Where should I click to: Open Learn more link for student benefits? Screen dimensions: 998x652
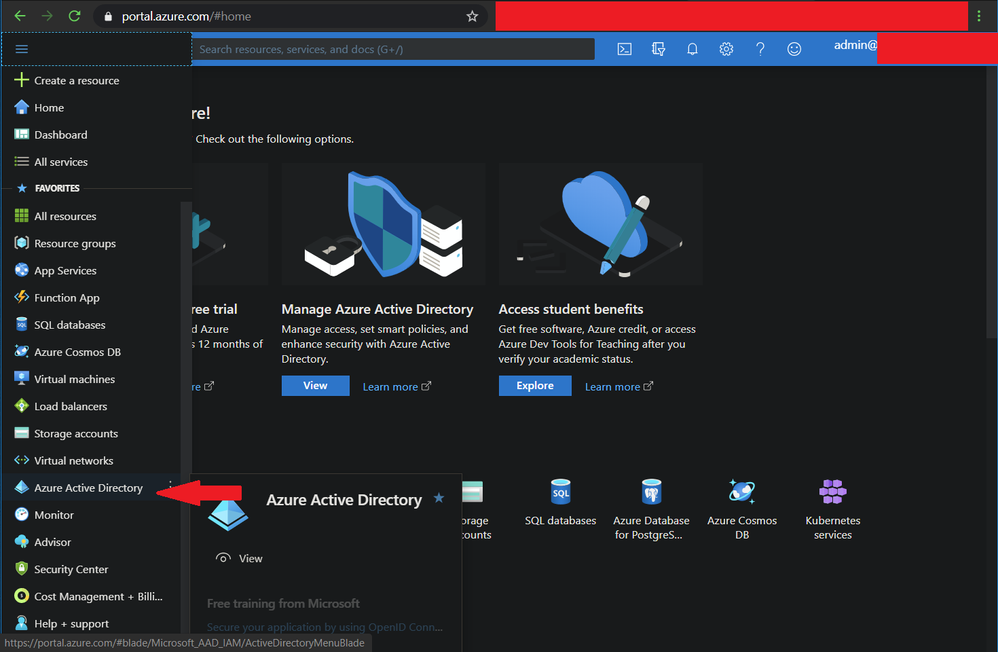coord(619,386)
